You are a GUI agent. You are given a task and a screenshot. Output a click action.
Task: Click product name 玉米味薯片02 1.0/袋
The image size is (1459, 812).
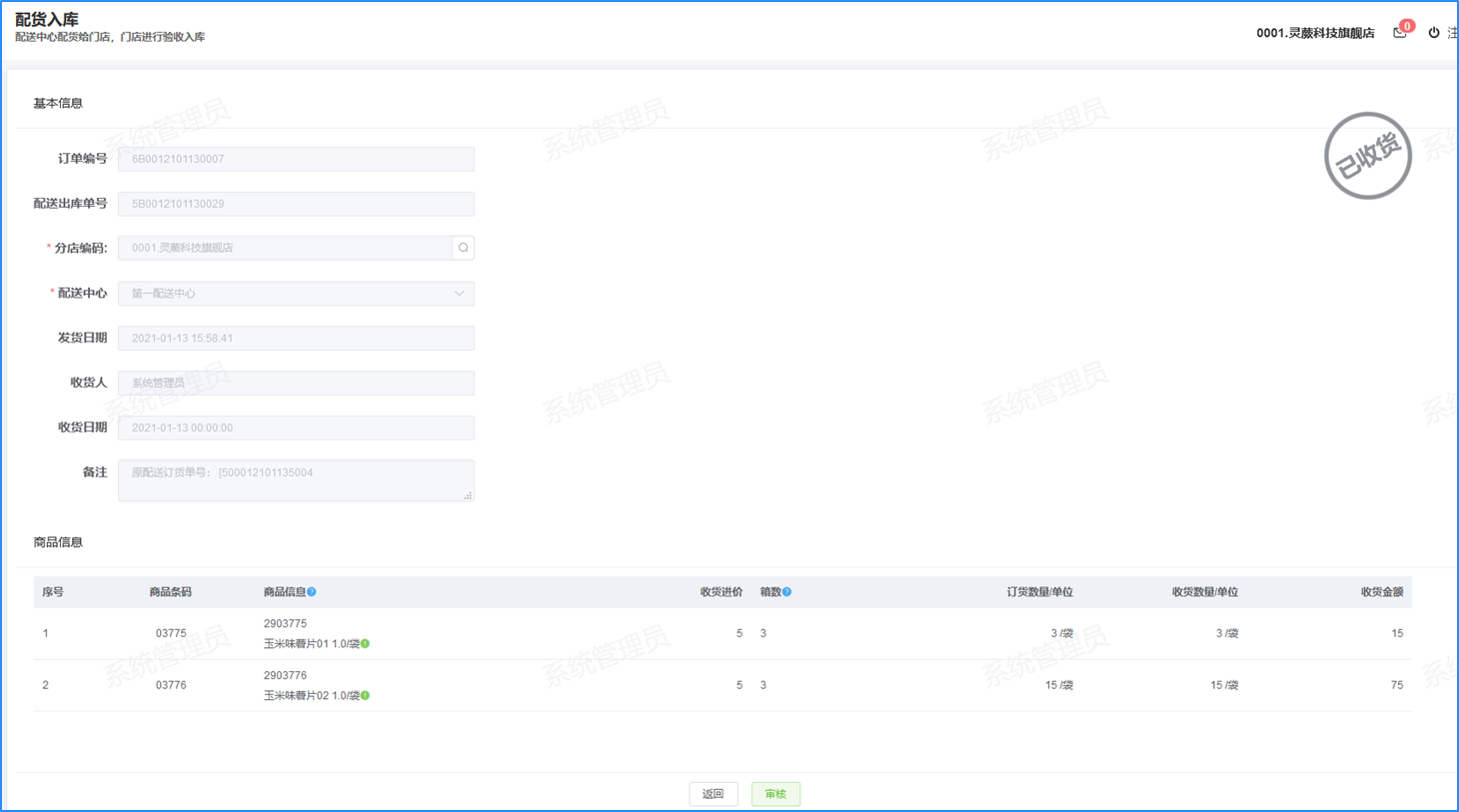[x=311, y=696]
